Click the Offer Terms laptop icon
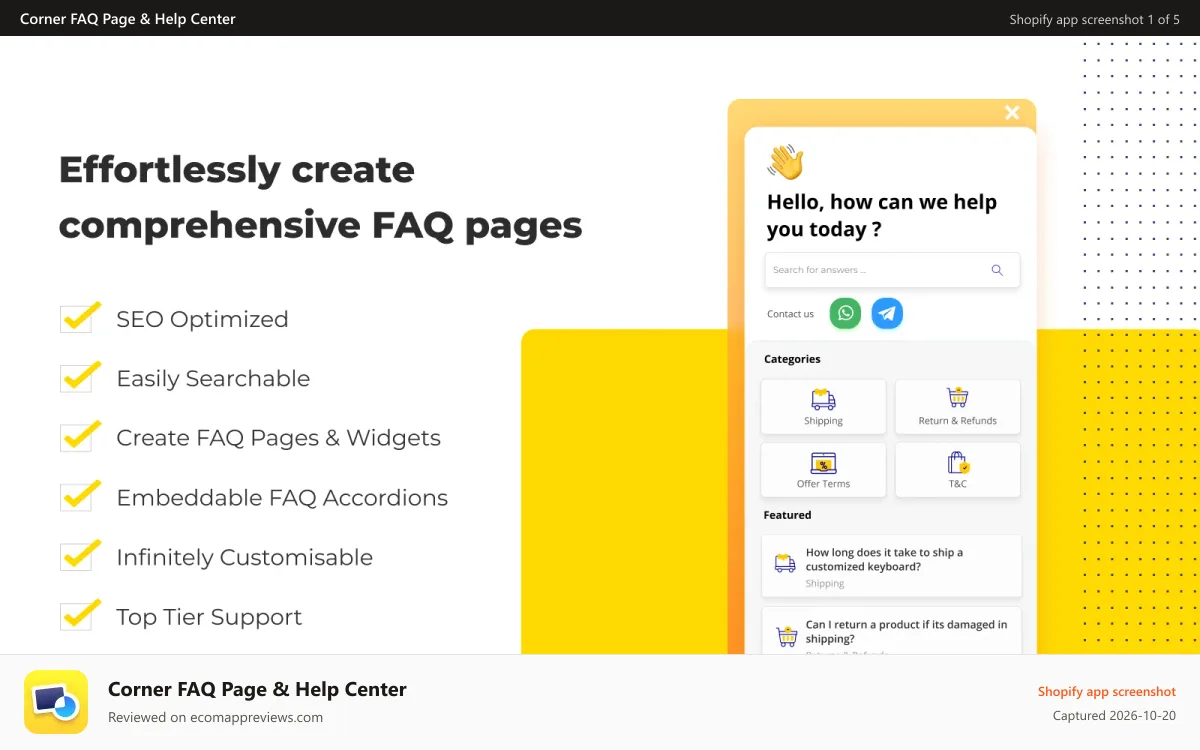Viewport: 1200px width, 750px height. pyautogui.click(x=823, y=463)
